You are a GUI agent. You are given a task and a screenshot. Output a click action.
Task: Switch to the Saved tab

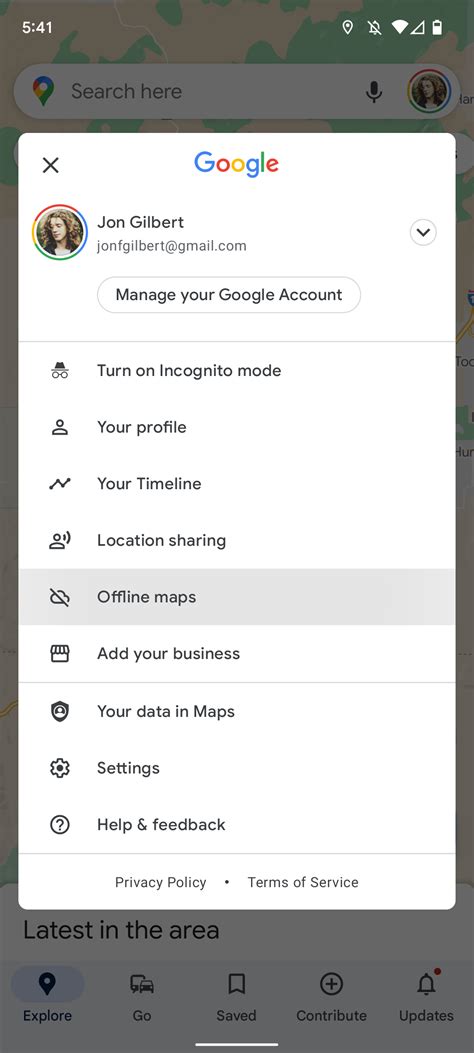pyautogui.click(x=236, y=998)
